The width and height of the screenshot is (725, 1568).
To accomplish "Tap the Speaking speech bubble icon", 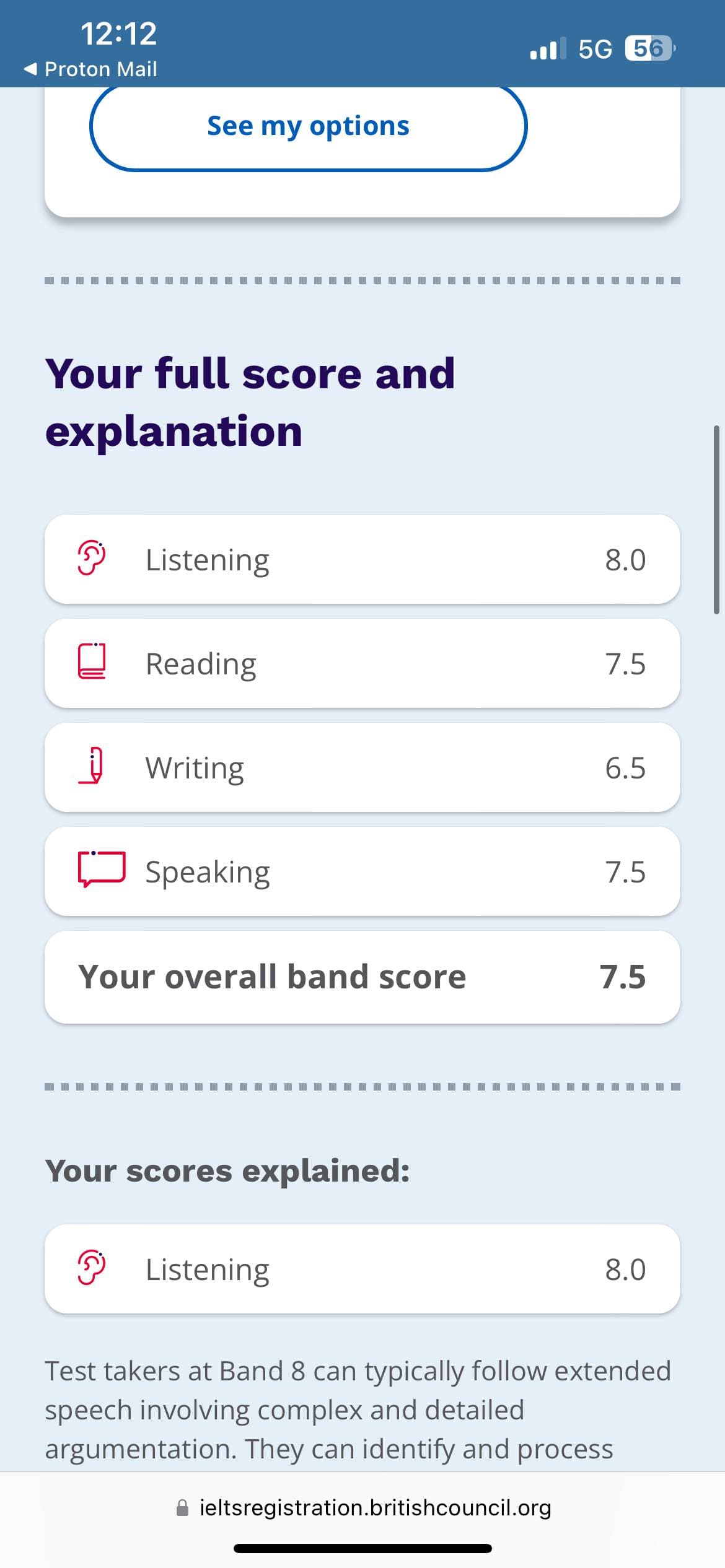I will tap(101, 869).
